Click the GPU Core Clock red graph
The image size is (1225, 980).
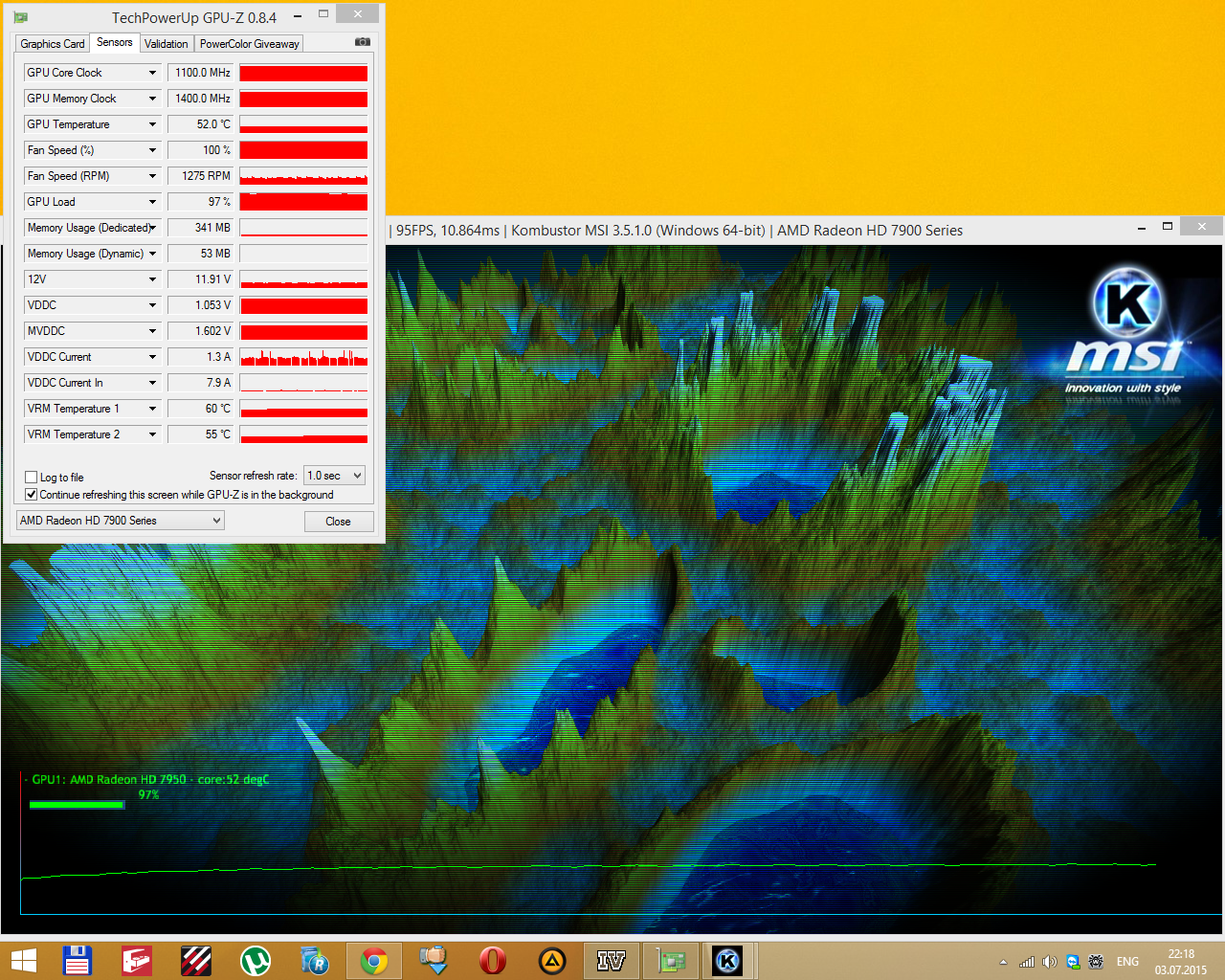[303, 73]
